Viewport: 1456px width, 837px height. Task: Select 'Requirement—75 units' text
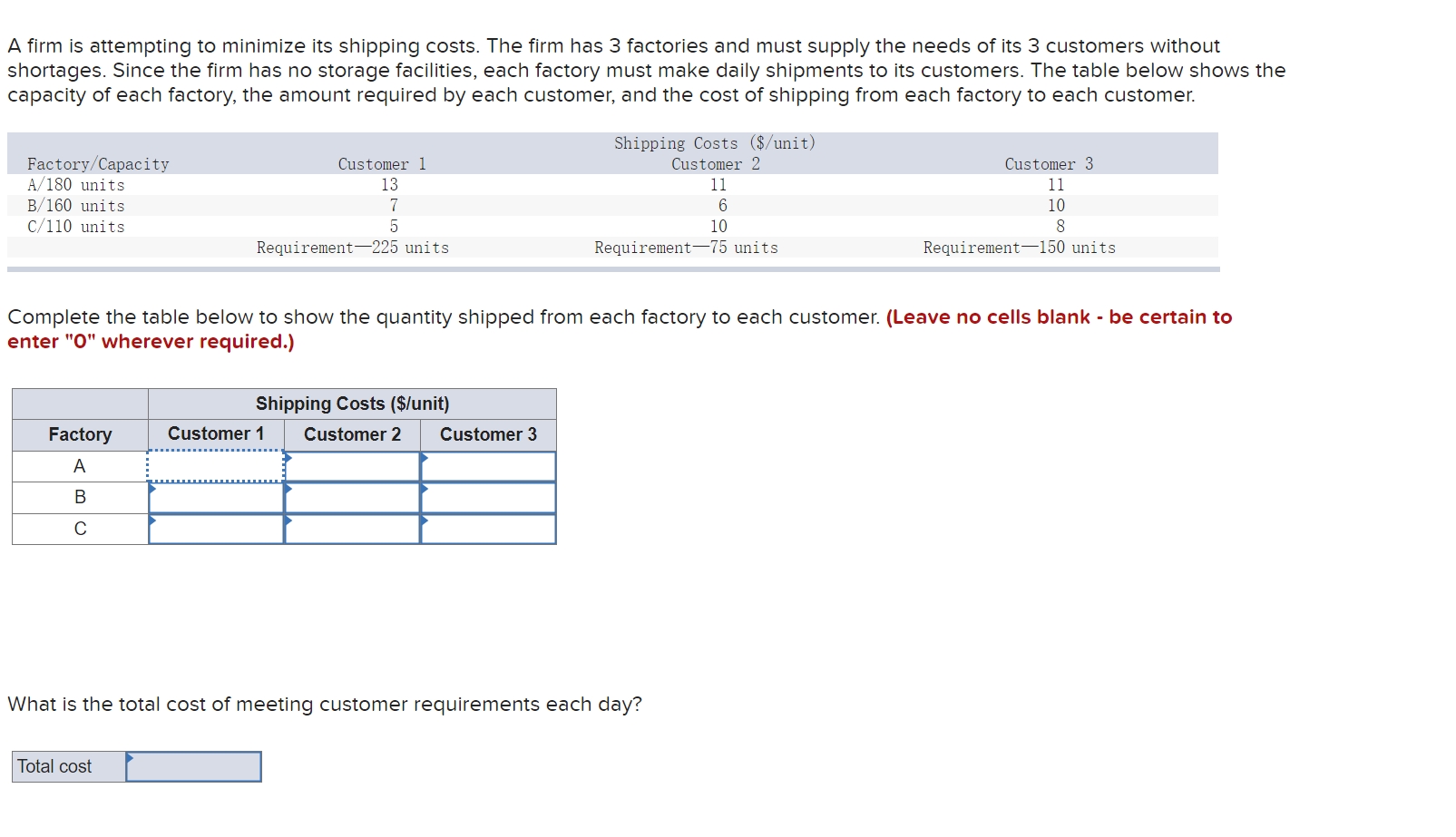tap(687, 248)
